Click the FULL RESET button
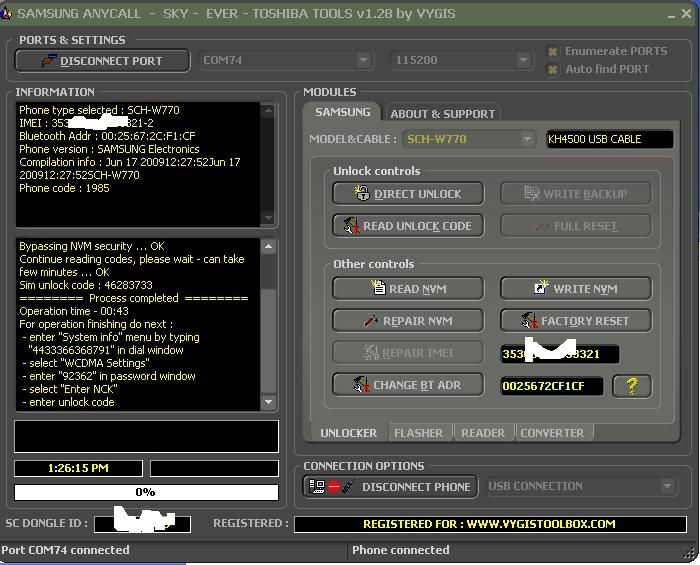The height and width of the screenshot is (565, 700). pos(575,226)
